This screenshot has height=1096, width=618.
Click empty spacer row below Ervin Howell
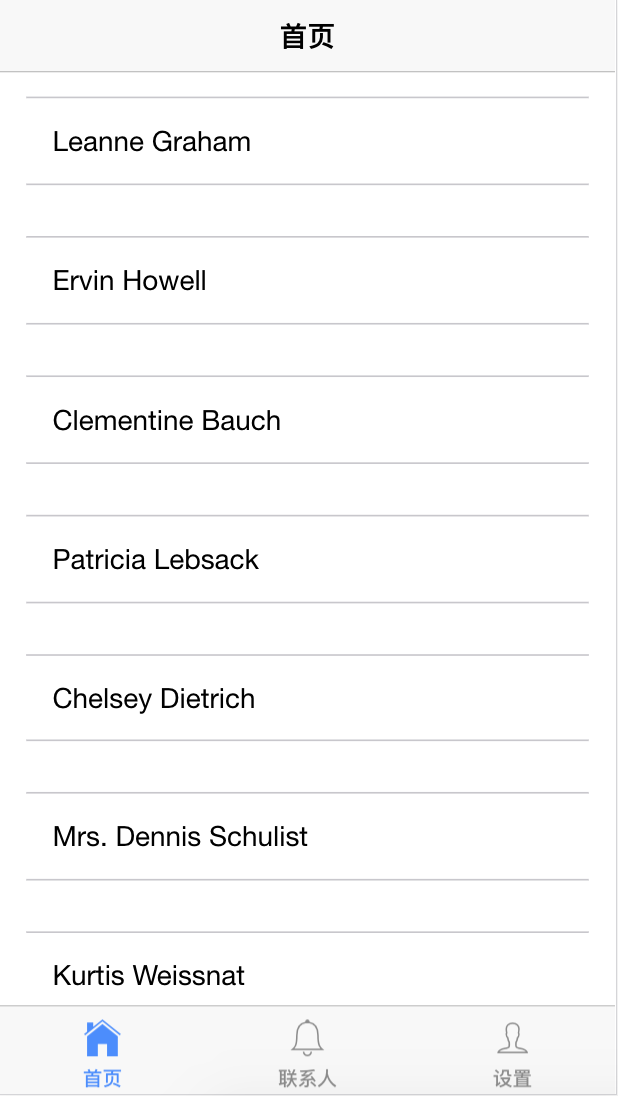click(307, 350)
